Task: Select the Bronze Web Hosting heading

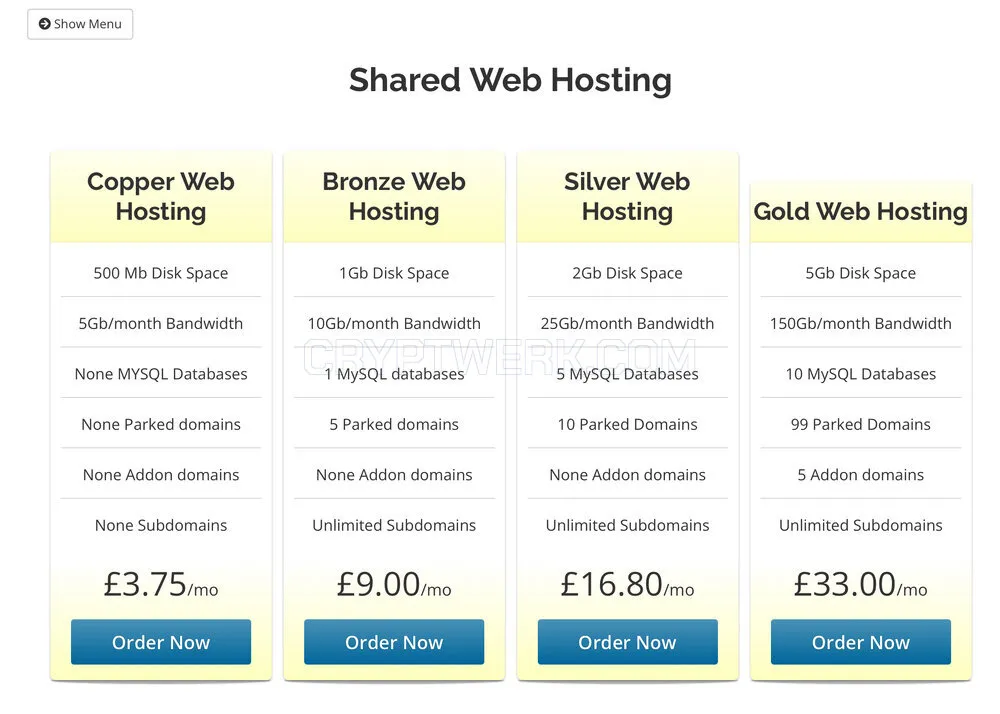Action: 394,196
